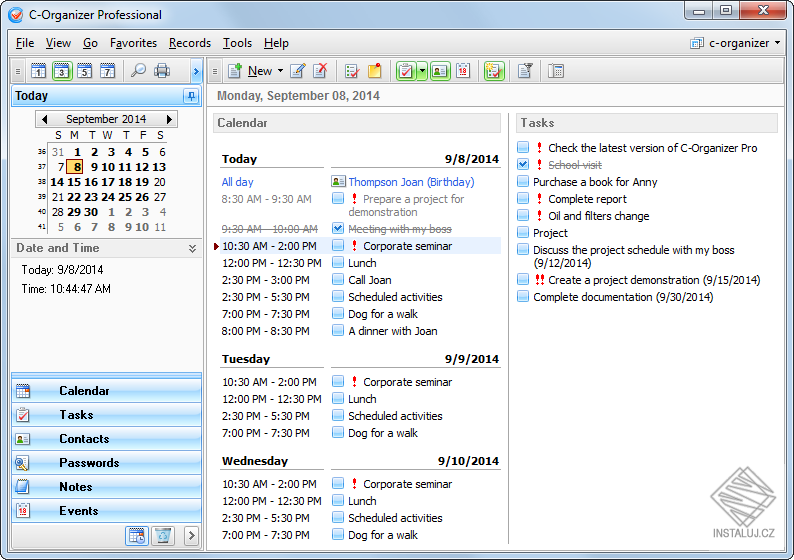The height and width of the screenshot is (560, 794).
Task: Click the Tuesday day header
Action: [246, 359]
